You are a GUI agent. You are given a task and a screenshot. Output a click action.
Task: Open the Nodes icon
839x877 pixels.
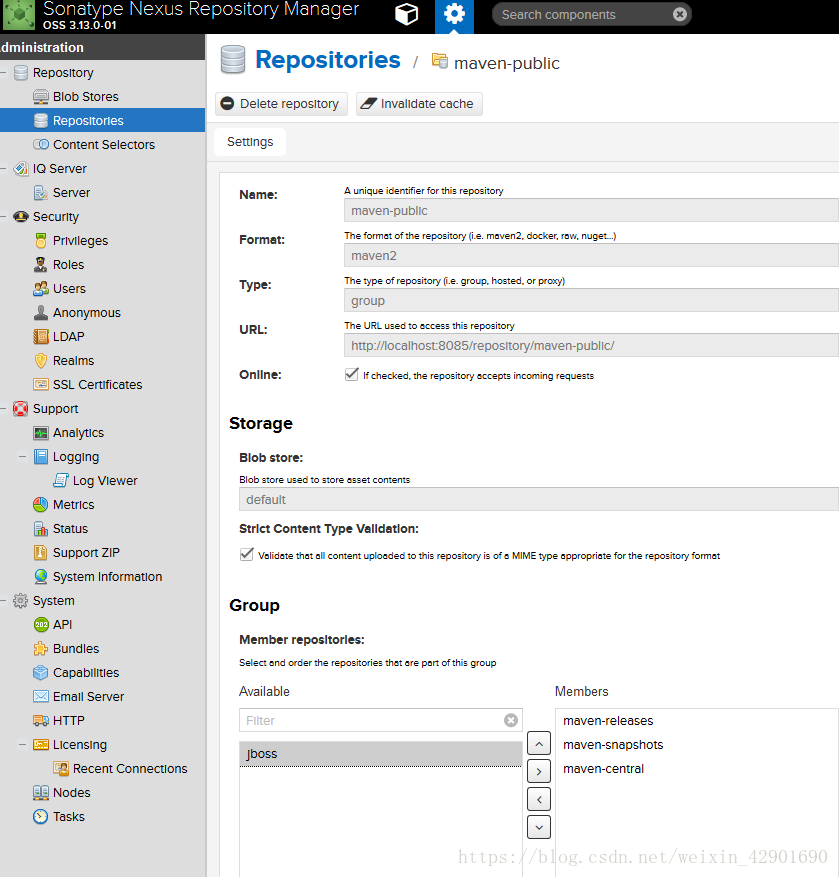[41, 793]
